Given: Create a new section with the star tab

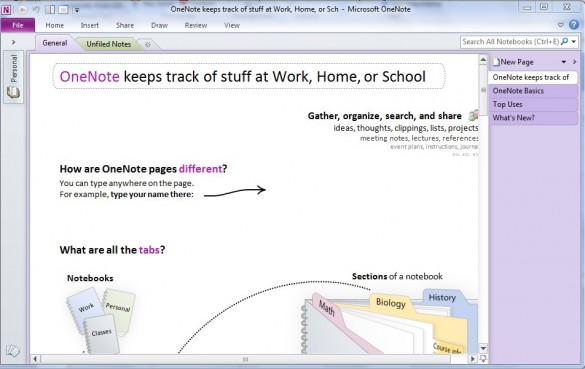Looking at the screenshot, I should (x=148, y=44).
